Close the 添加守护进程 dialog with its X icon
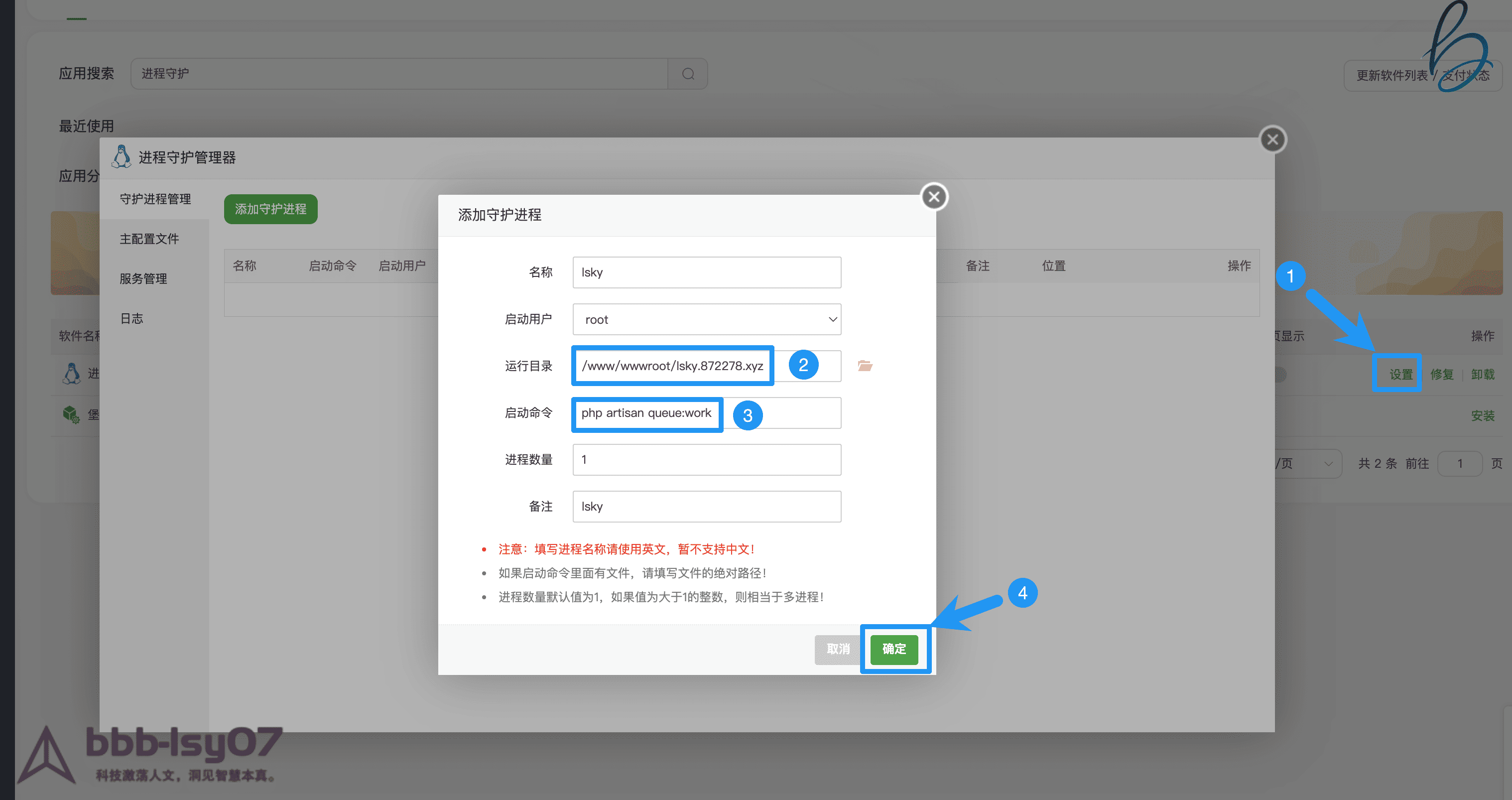Screen dimensions: 1512x800 [x=934, y=197]
